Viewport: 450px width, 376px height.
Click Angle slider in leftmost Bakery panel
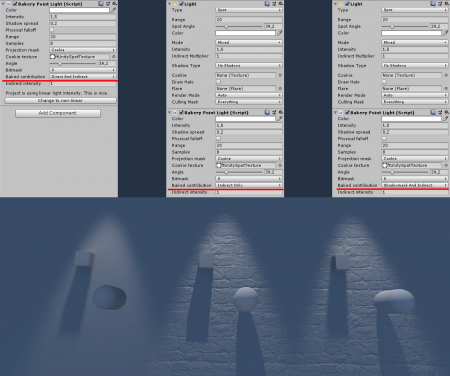73,63
